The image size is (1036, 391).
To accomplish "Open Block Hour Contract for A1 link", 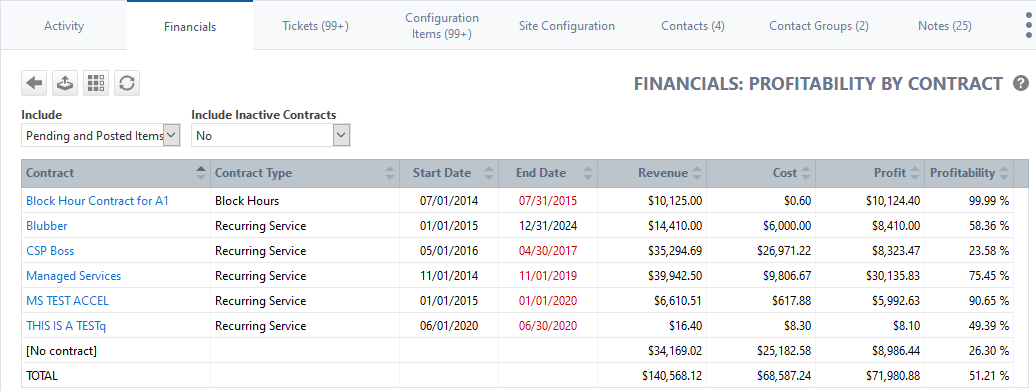I will [97, 201].
